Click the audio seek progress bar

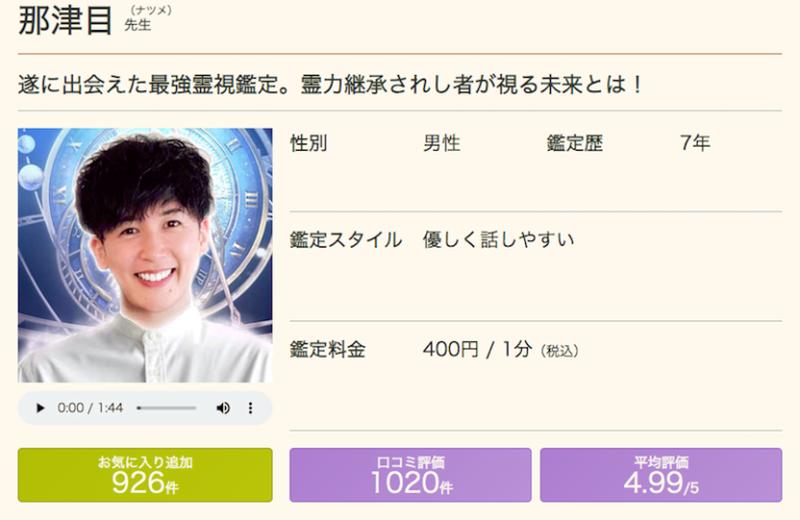(x=166, y=408)
